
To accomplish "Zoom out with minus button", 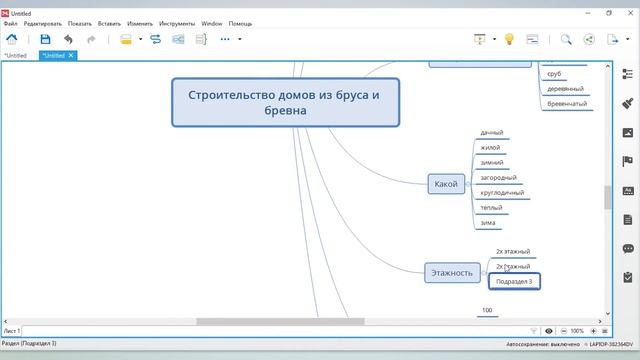I will point(564,331).
